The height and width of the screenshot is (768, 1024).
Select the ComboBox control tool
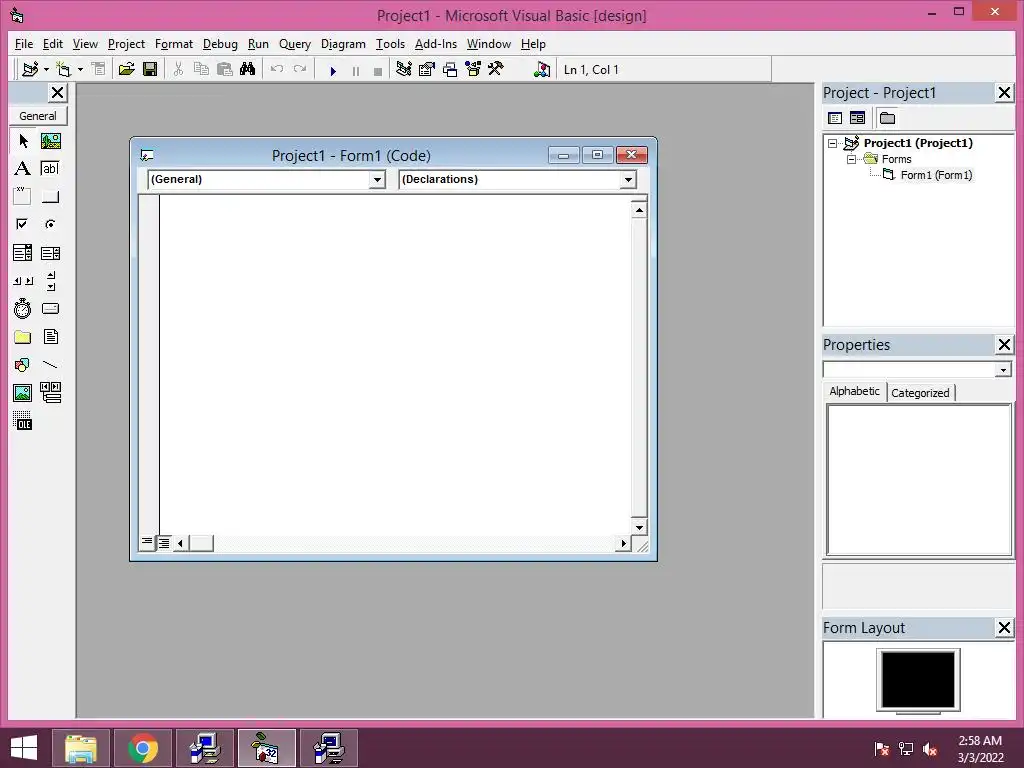[22, 253]
